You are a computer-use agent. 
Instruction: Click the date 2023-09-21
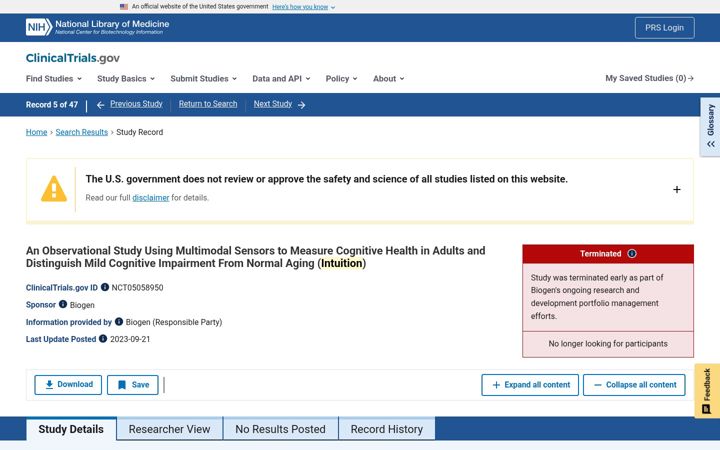click(130, 339)
